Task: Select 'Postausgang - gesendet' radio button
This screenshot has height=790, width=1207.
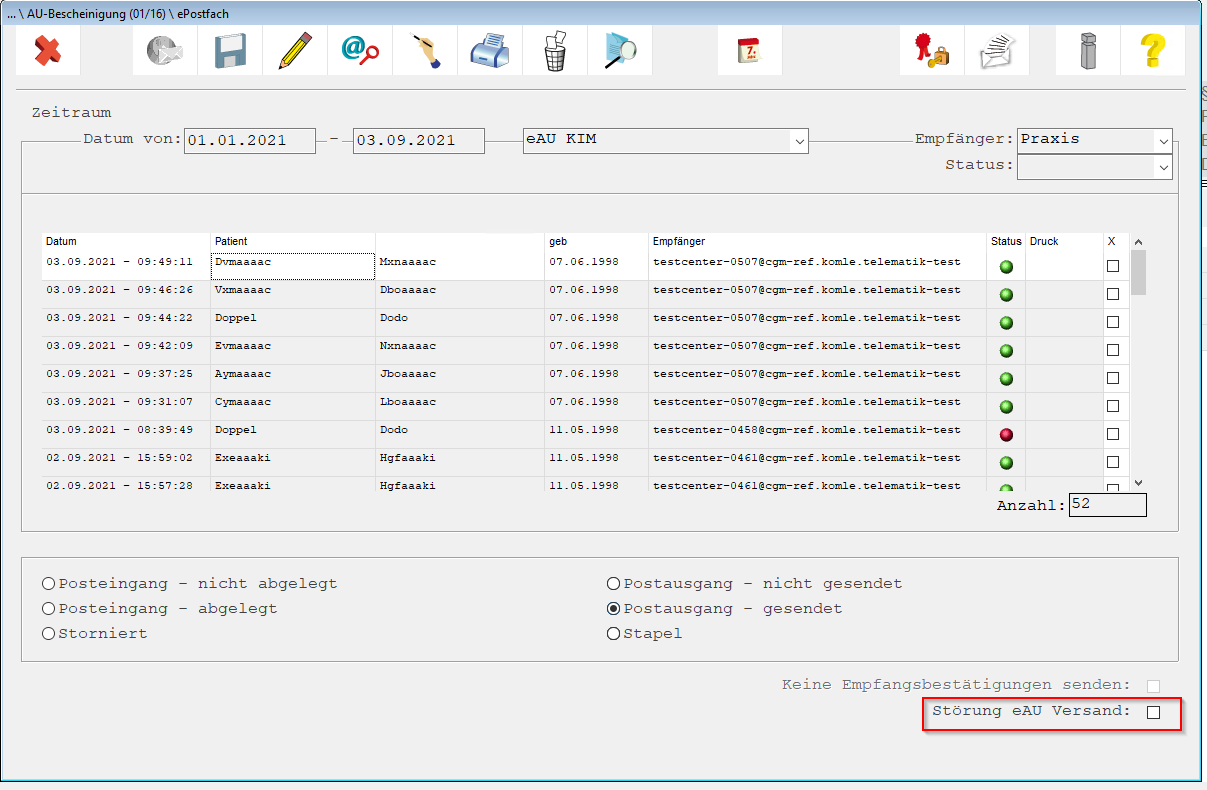Action: (x=614, y=609)
